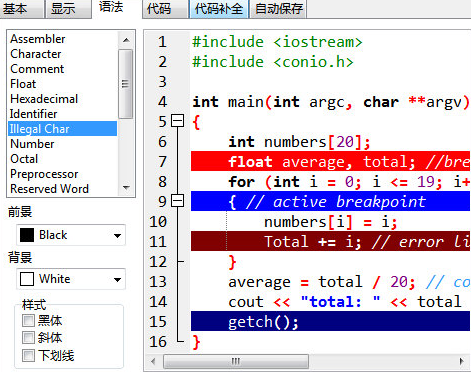The image size is (471, 372).
Task: Select Character in syntax list
Action: [63, 54]
